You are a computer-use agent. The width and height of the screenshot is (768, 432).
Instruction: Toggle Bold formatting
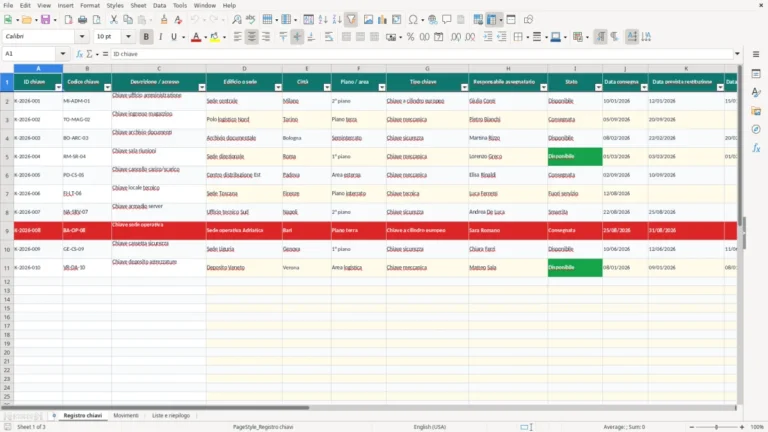click(146, 37)
